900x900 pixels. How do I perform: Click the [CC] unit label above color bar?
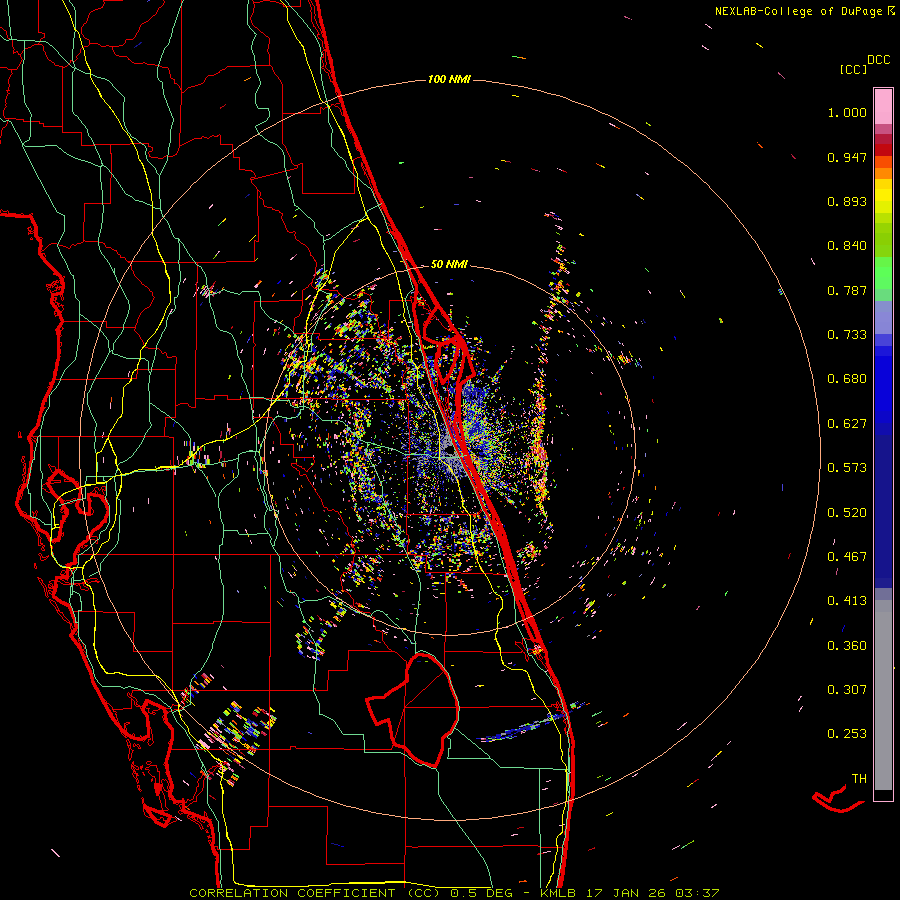tap(853, 69)
